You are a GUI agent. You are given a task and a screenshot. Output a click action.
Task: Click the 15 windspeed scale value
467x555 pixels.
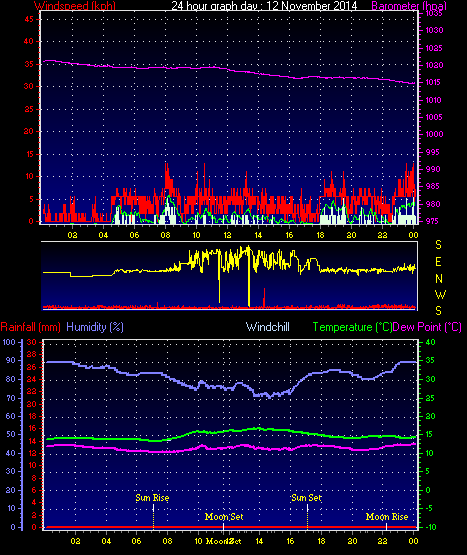pyautogui.click(x=29, y=154)
